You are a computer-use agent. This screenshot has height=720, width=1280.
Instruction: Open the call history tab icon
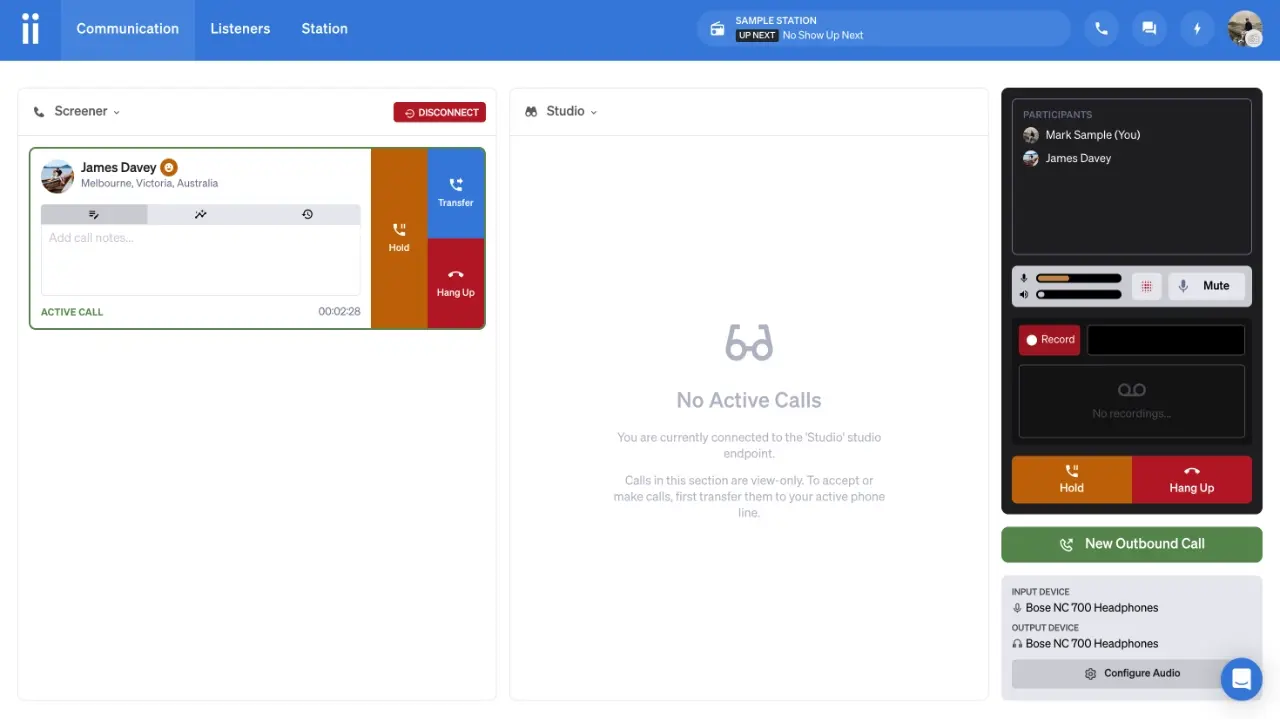pyautogui.click(x=307, y=214)
